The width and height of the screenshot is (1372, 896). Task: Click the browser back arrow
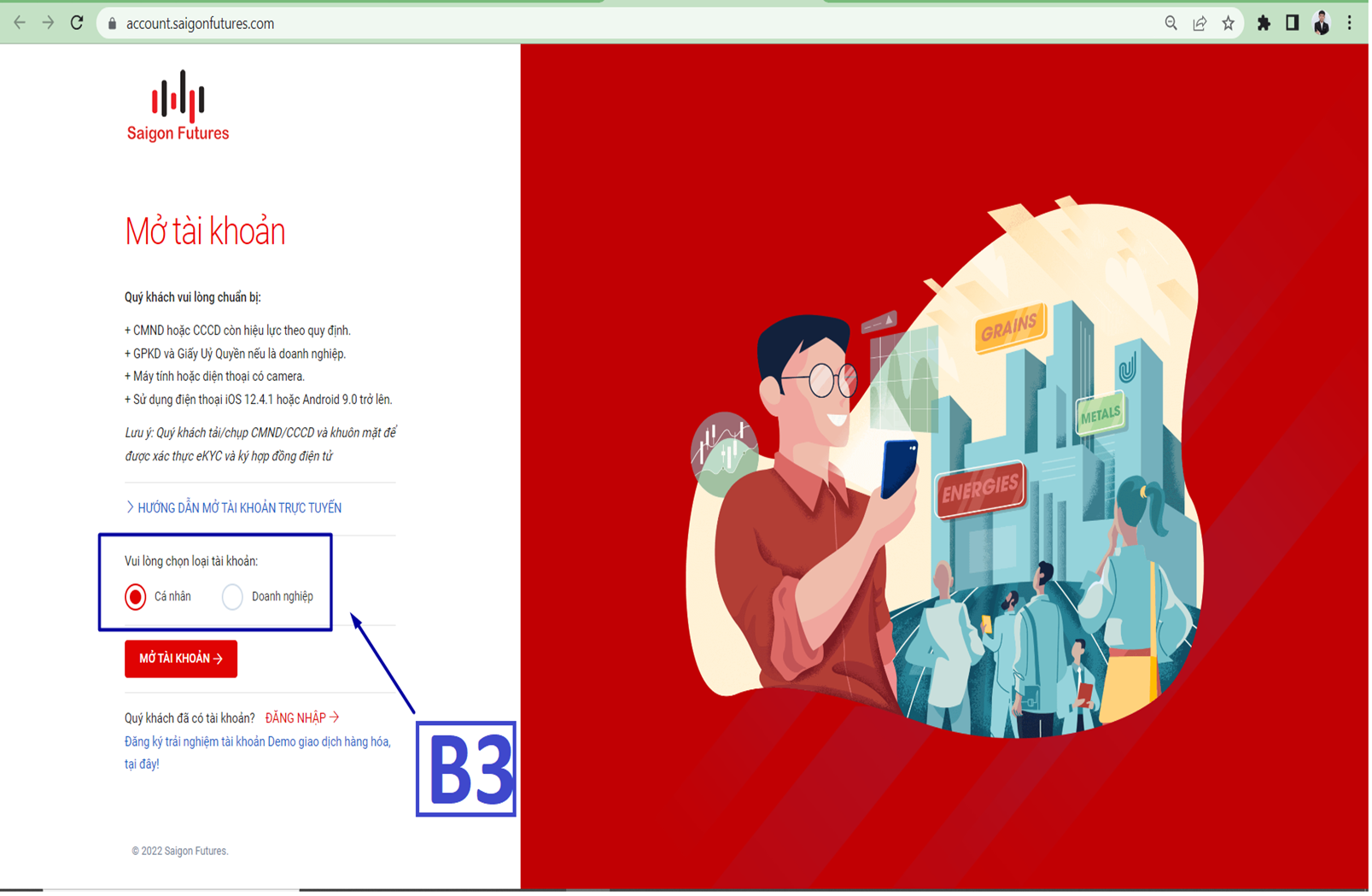pyautogui.click(x=20, y=23)
